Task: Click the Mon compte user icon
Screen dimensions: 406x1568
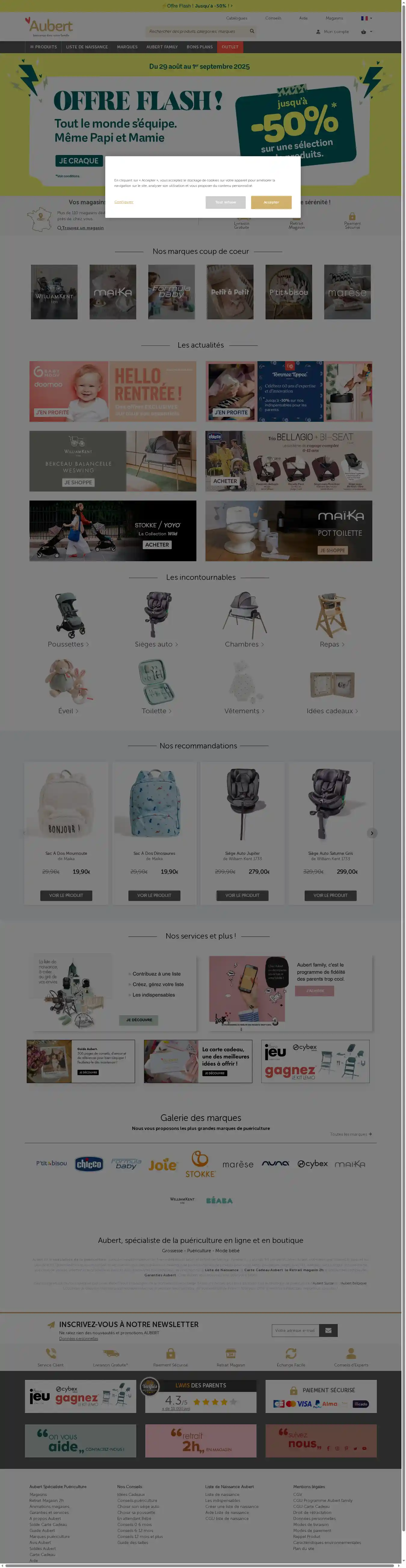Action: pyautogui.click(x=318, y=32)
